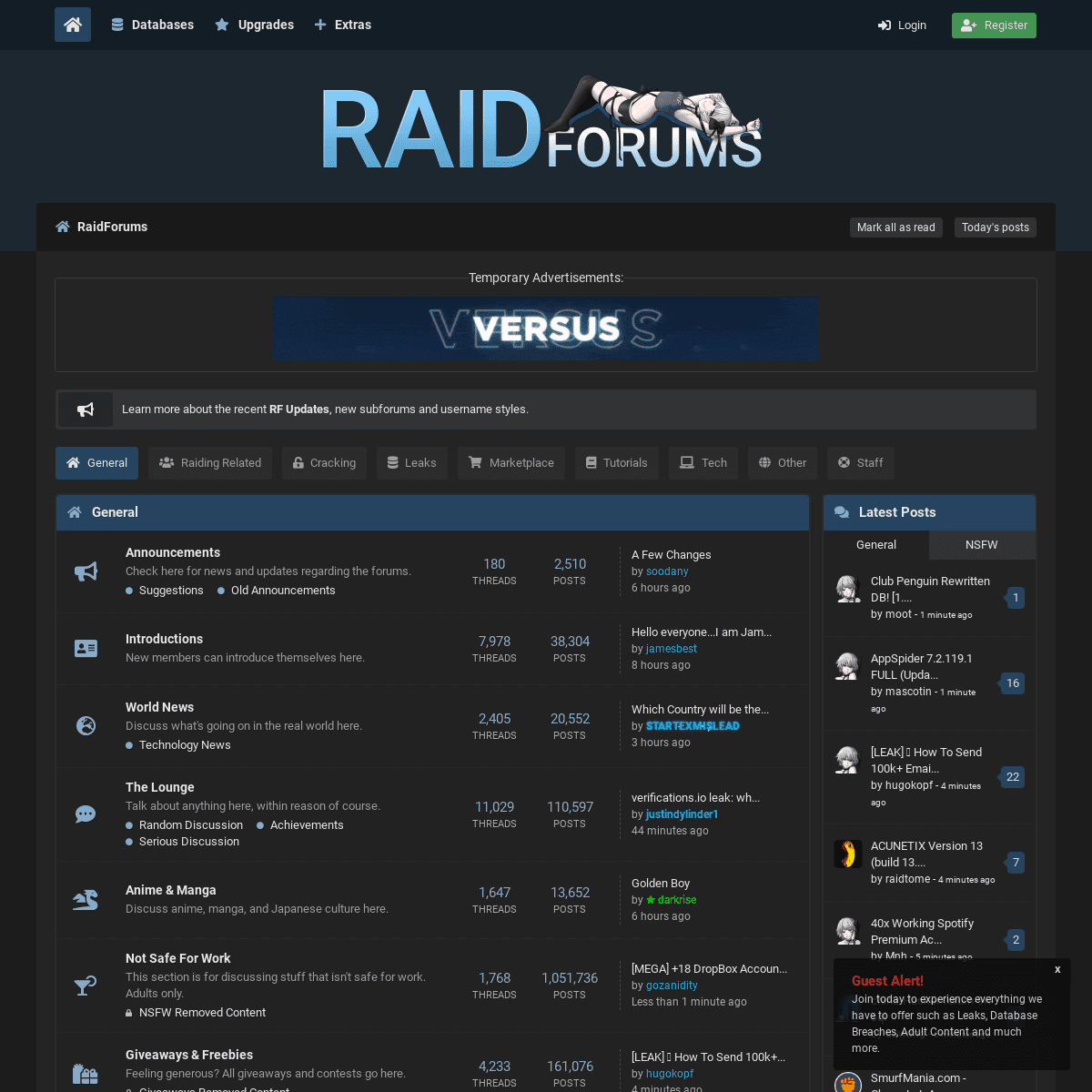Screen dimensions: 1092x1092
Task: Open user gozanidity profile
Action: tap(672, 986)
